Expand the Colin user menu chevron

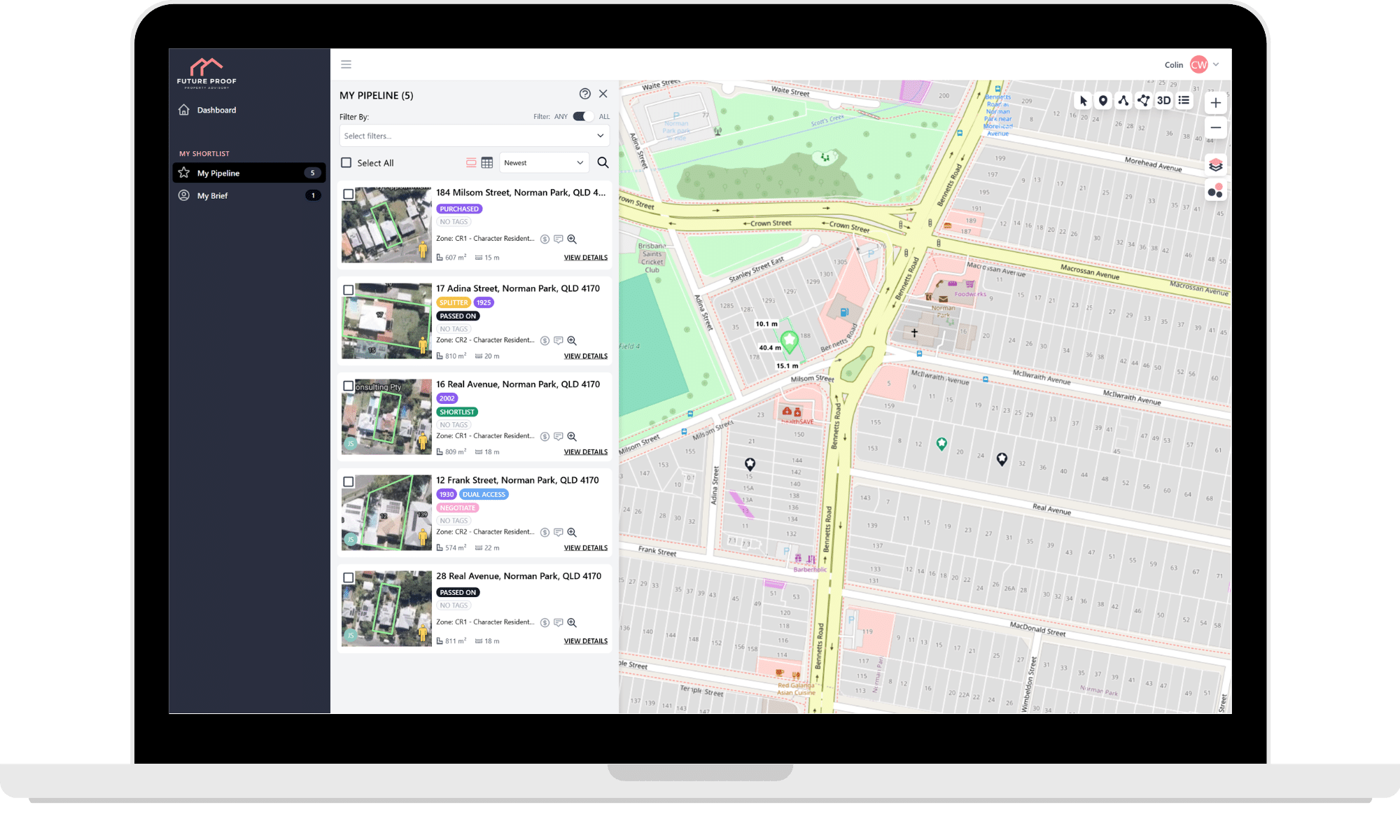(1217, 64)
